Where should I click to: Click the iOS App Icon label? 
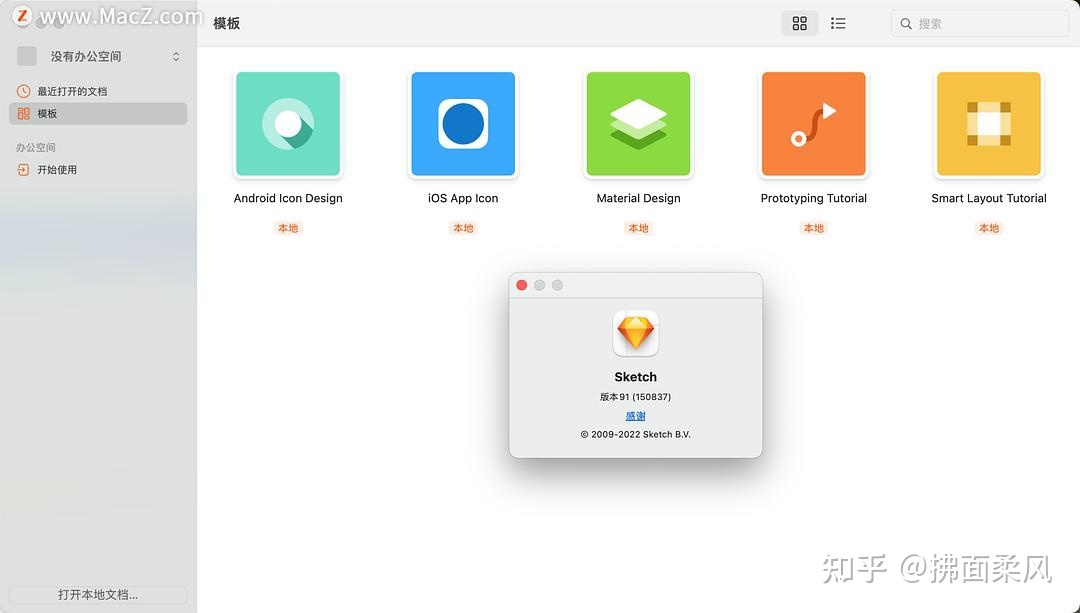(463, 198)
